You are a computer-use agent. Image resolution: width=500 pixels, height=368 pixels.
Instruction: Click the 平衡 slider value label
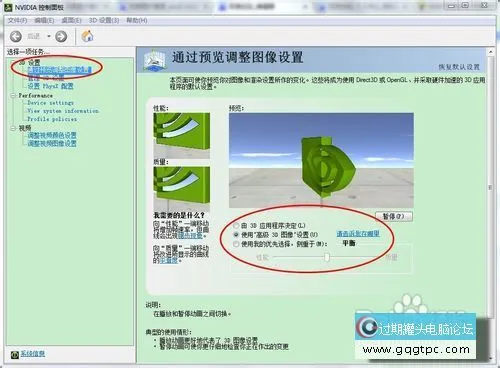click(x=349, y=243)
